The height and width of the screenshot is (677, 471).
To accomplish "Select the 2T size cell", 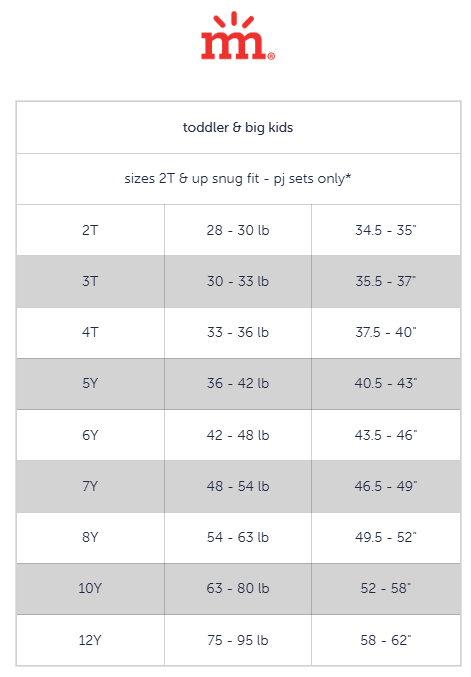I will pos(90,230).
